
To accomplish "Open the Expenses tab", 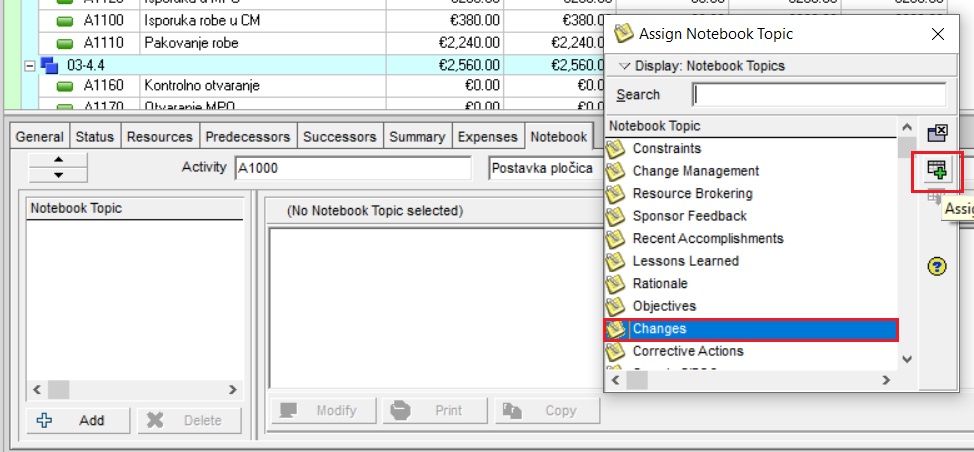I will click(488, 137).
